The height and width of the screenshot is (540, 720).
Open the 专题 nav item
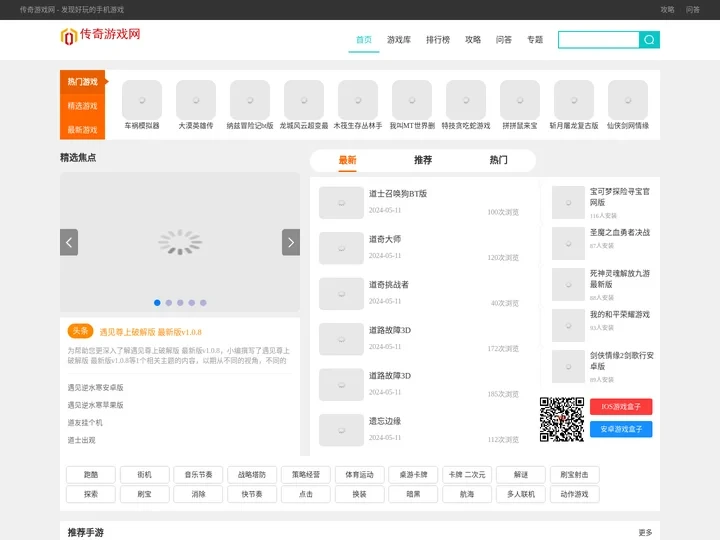click(535, 39)
